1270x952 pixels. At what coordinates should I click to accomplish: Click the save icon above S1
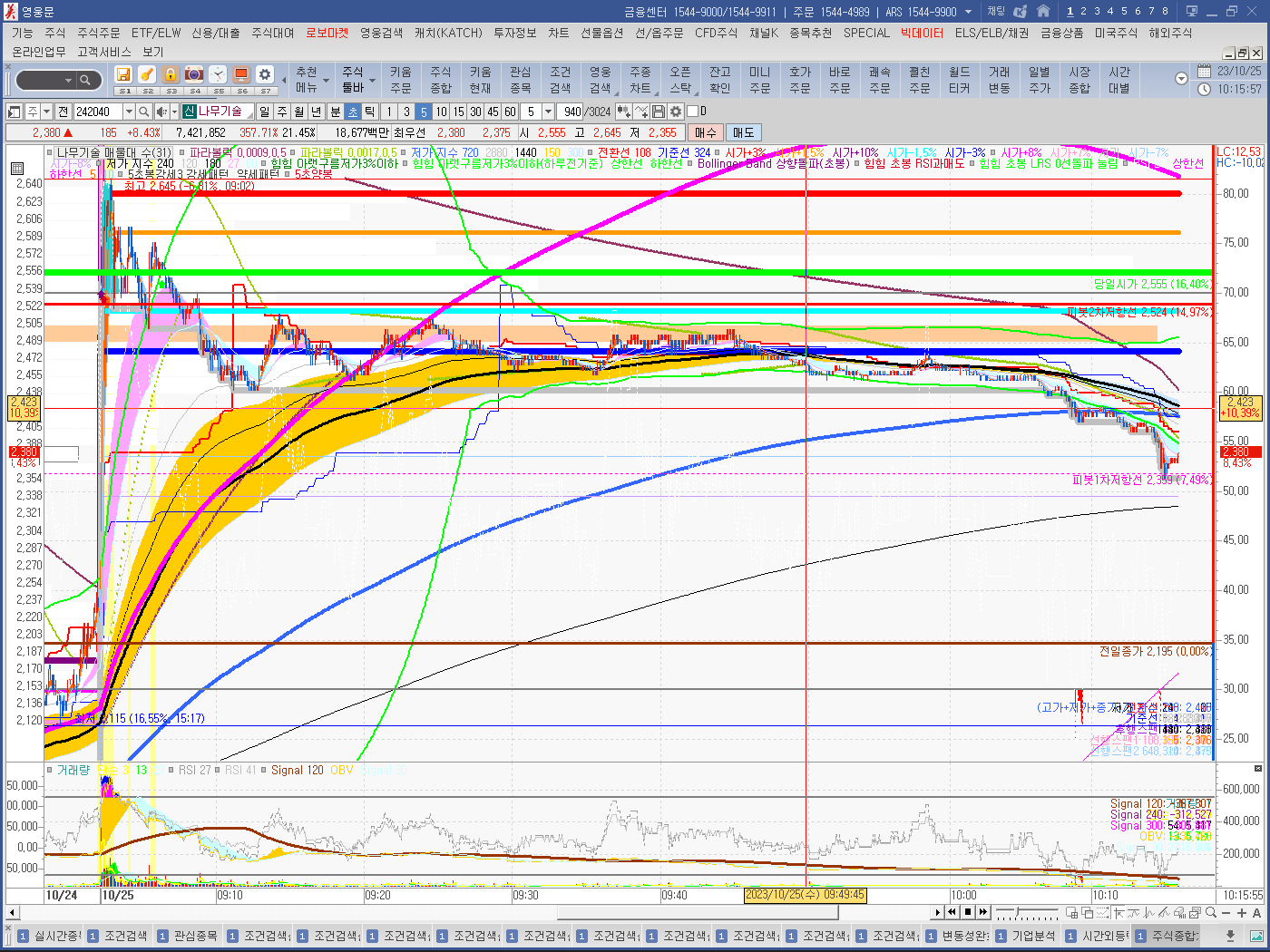(123, 74)
